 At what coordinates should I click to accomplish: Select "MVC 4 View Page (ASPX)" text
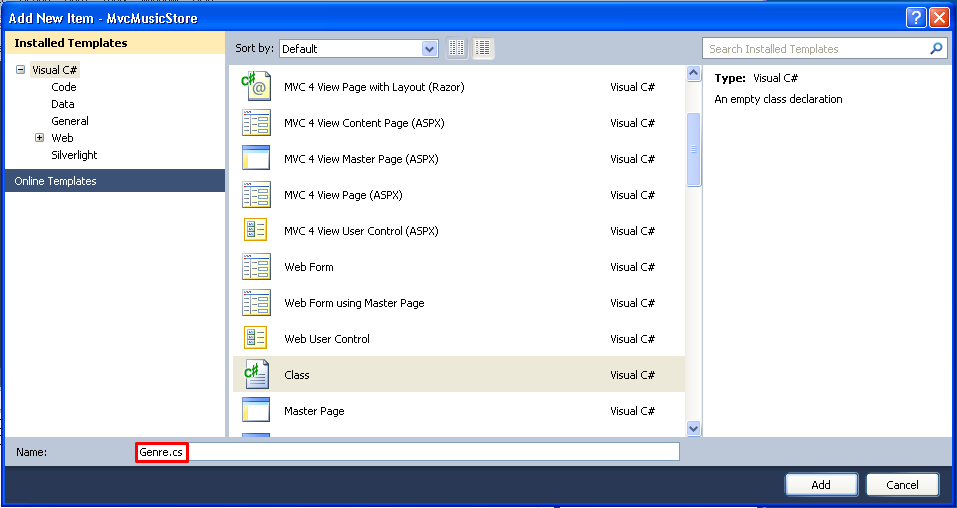click(343, 195)
